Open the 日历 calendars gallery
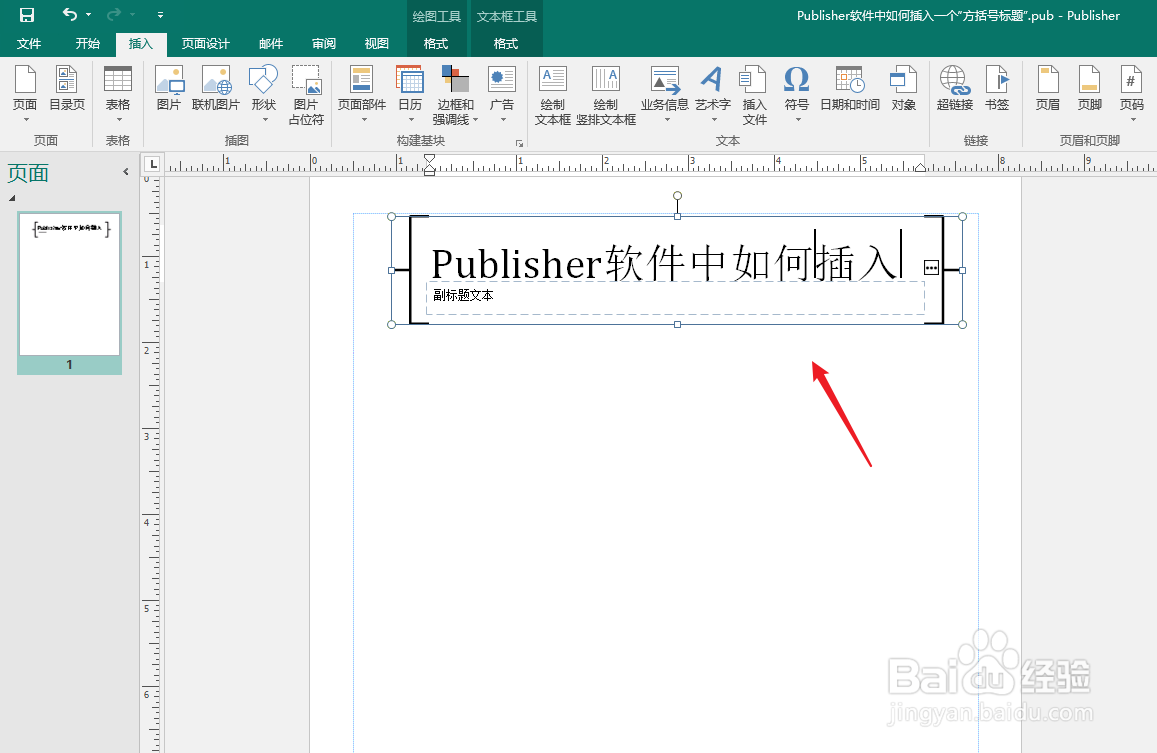Image resolution: width=1157 pixels, height=753 pixels. (410, 92)
